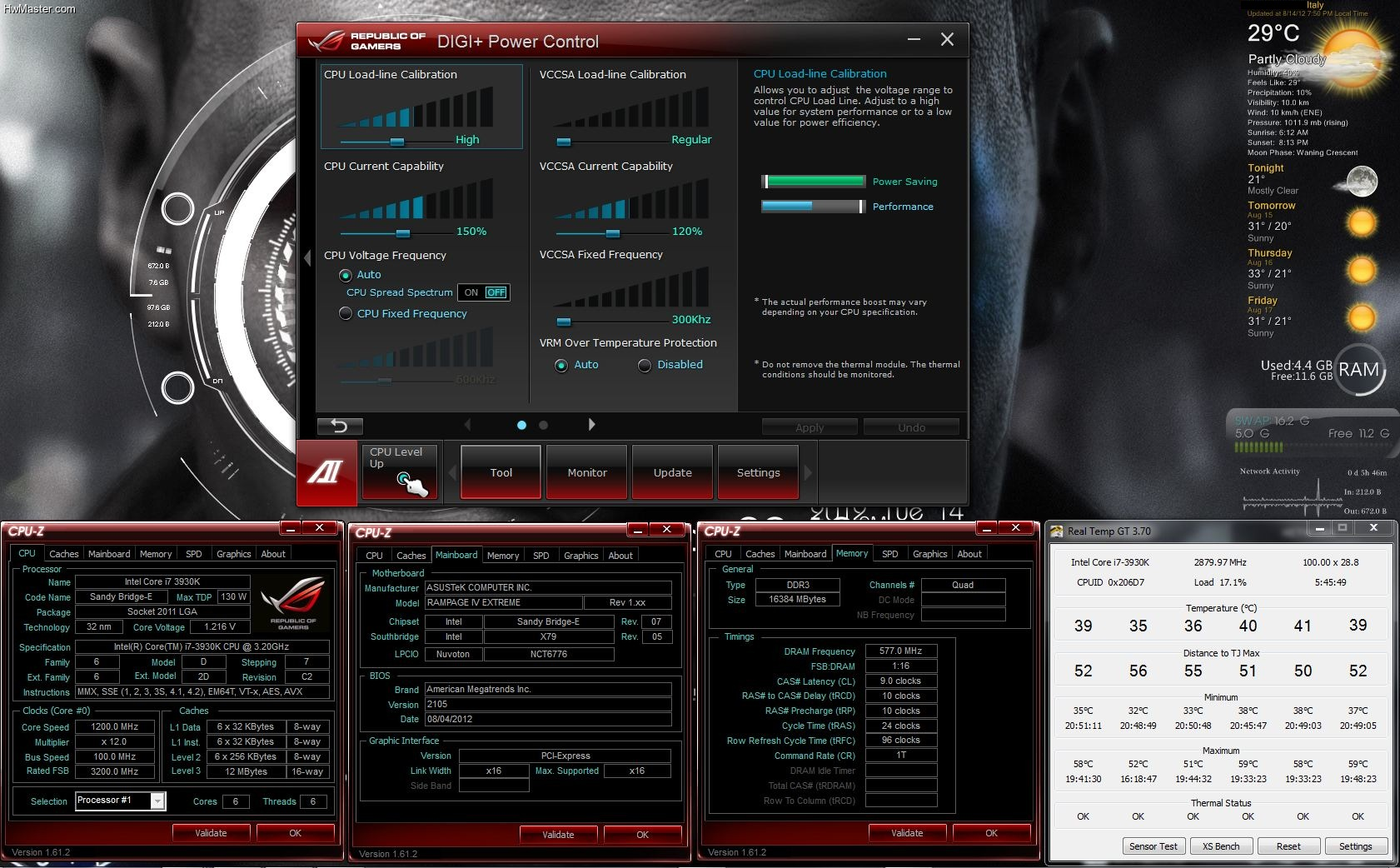Select Auto for CPU Voltage Frequency

[x=345, y=275]
